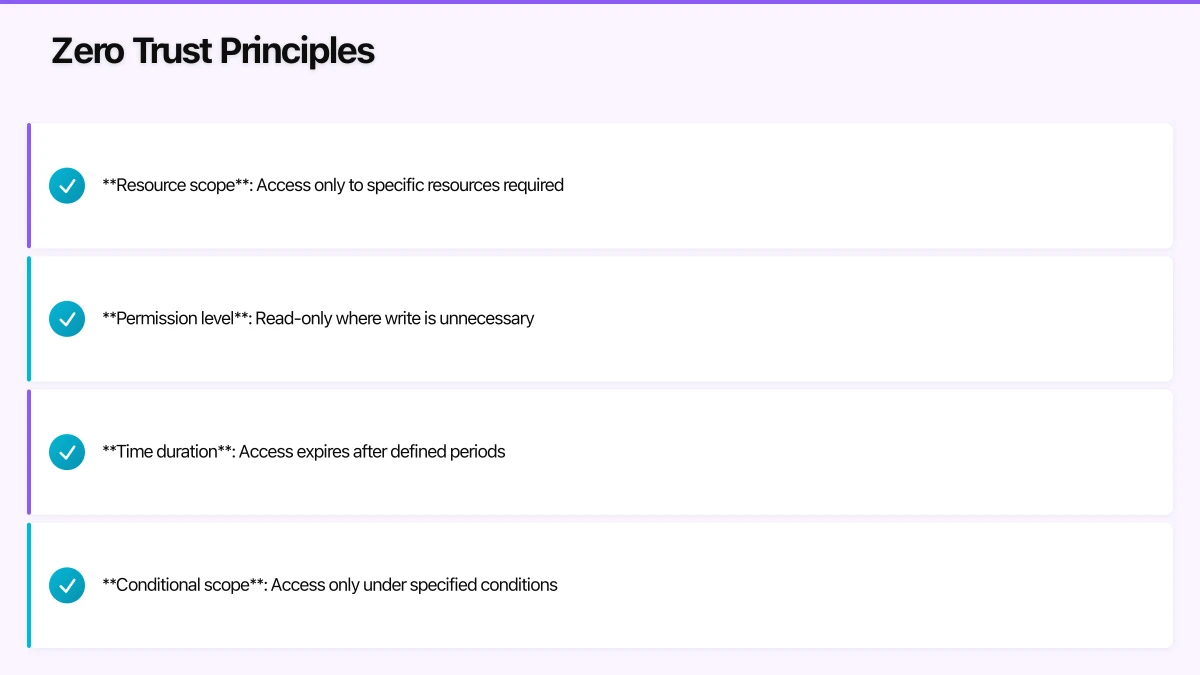Click "Read-only where write is unnecessary" text
The height and width of the screenshot is (675, 1200).
click(395, 319)
